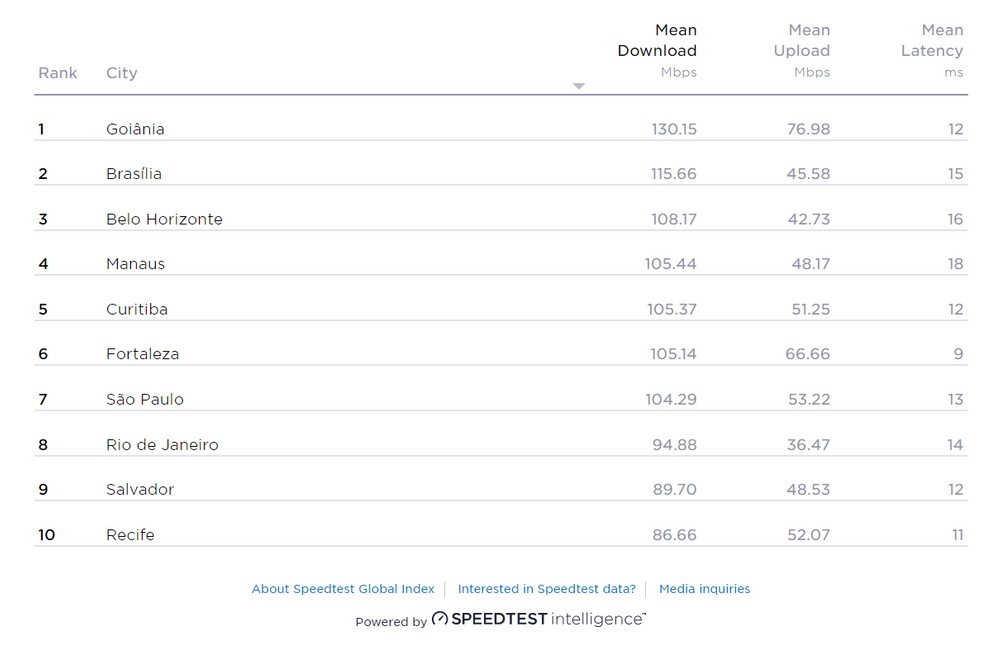The height and width of the screenshot is (645, 1000).
Task: Select Fortaleza from the city list
Action: point(143,354)
